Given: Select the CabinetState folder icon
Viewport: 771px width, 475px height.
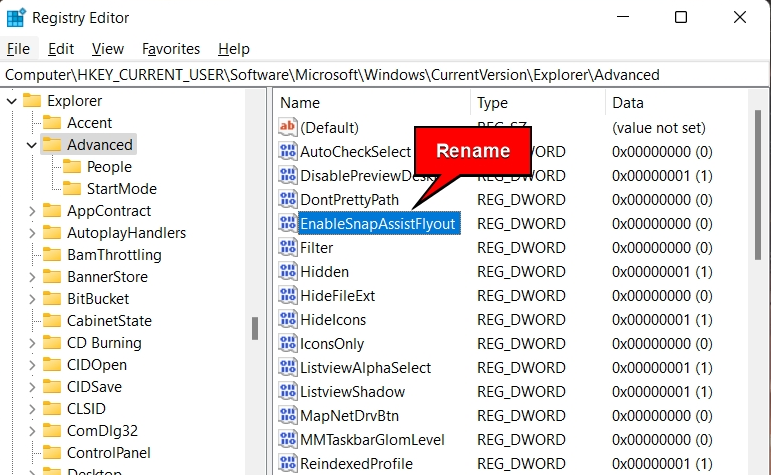Looking at the screenshot, I should 52,321.
